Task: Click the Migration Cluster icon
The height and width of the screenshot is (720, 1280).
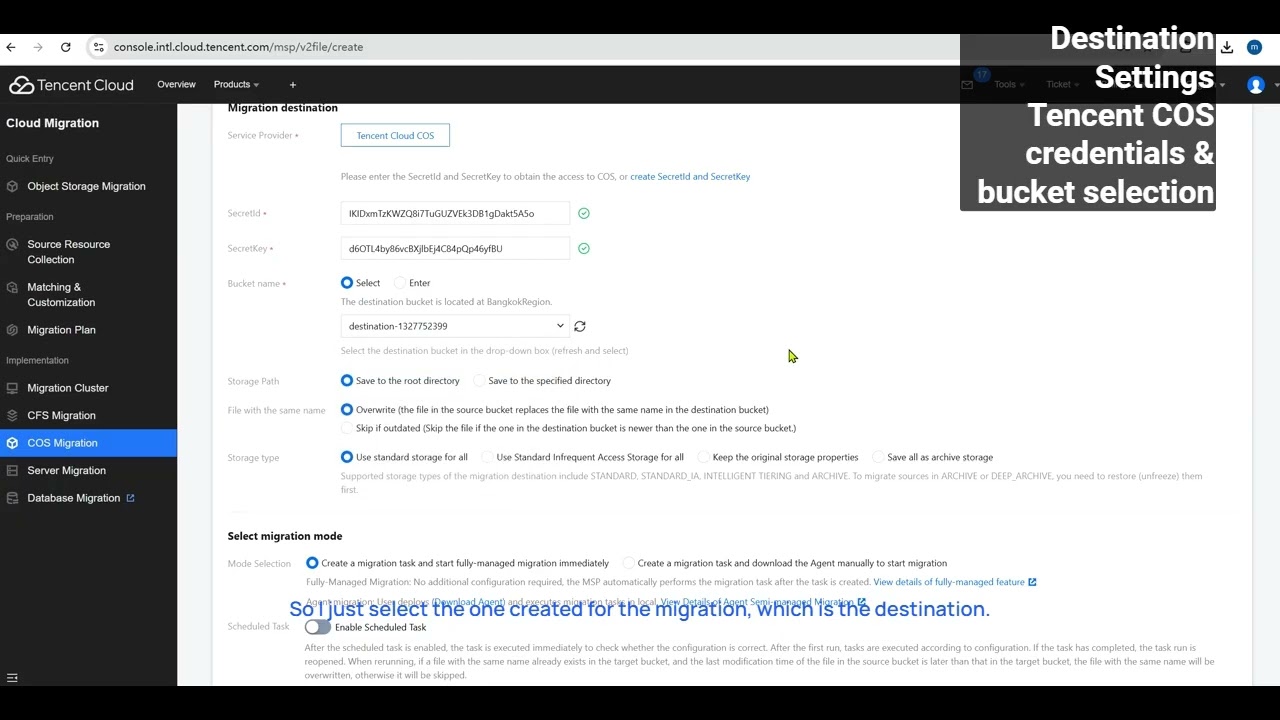Action: [12, 388]
